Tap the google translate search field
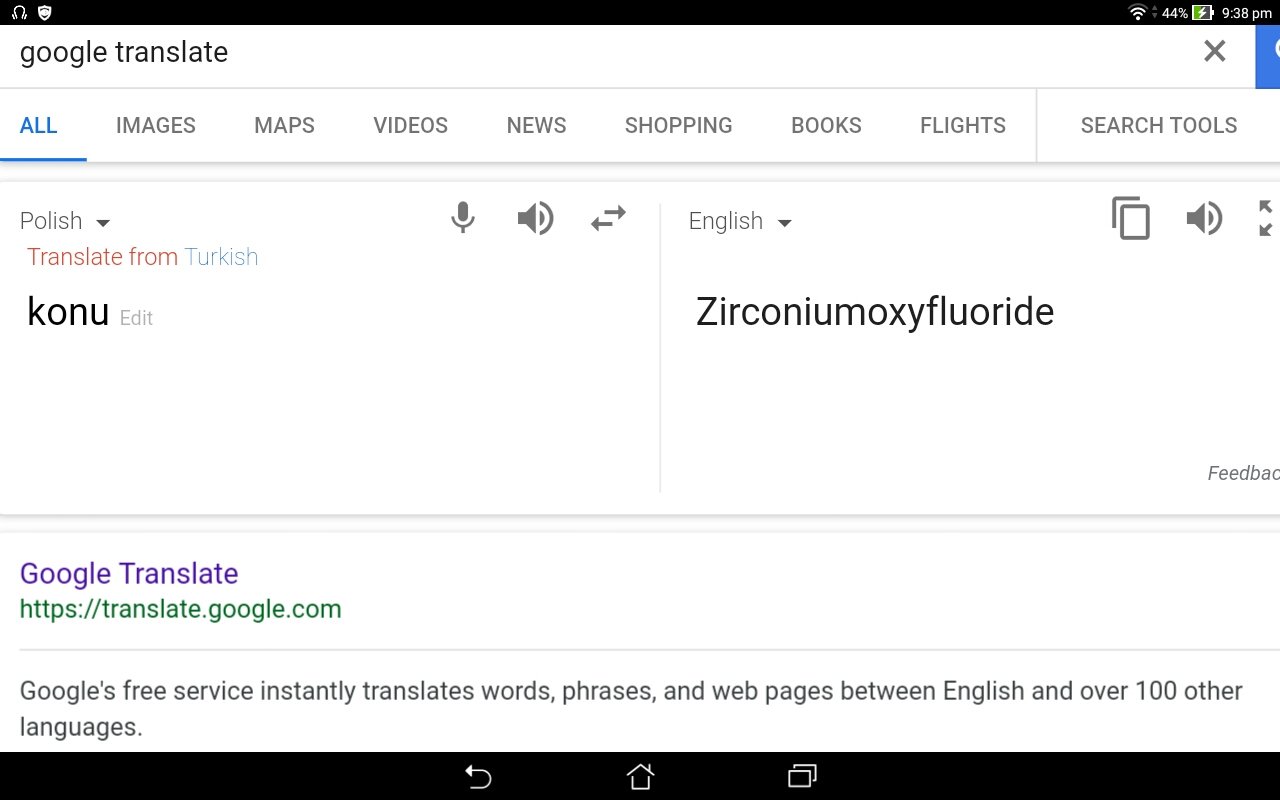Viewport: 1280px width, 800px height. tap(600, 52)
